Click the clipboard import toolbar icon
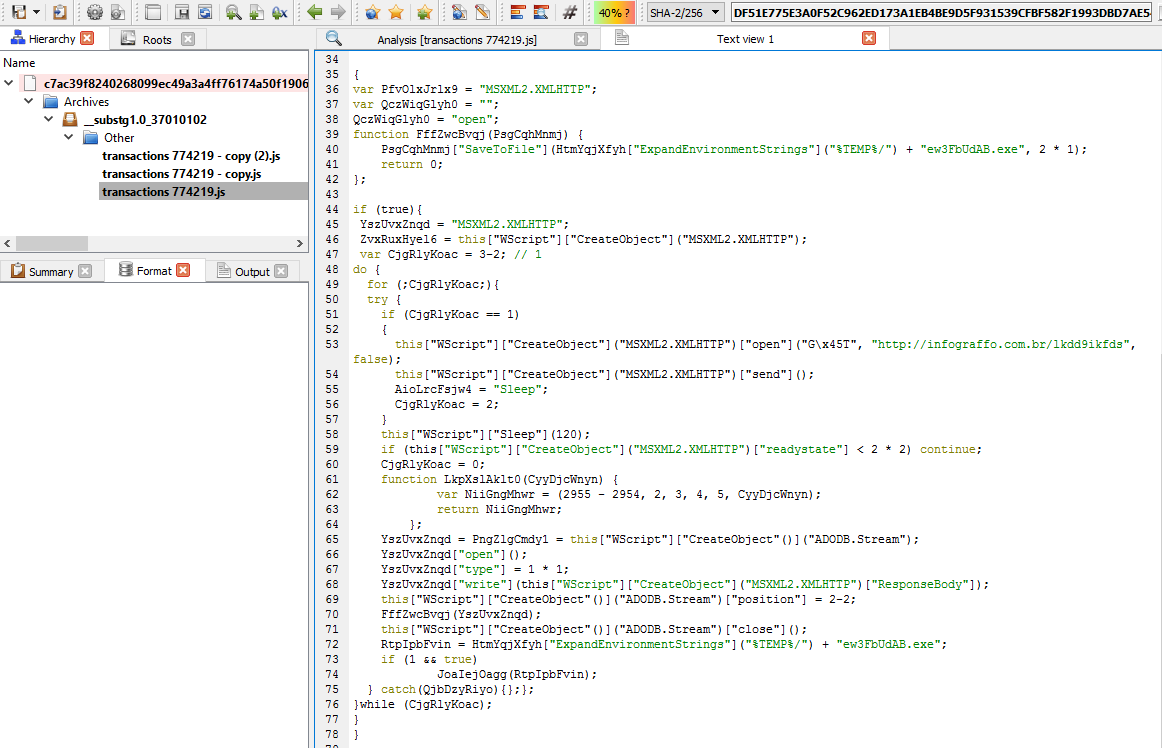1162x748 pixels. coord(60,12)
